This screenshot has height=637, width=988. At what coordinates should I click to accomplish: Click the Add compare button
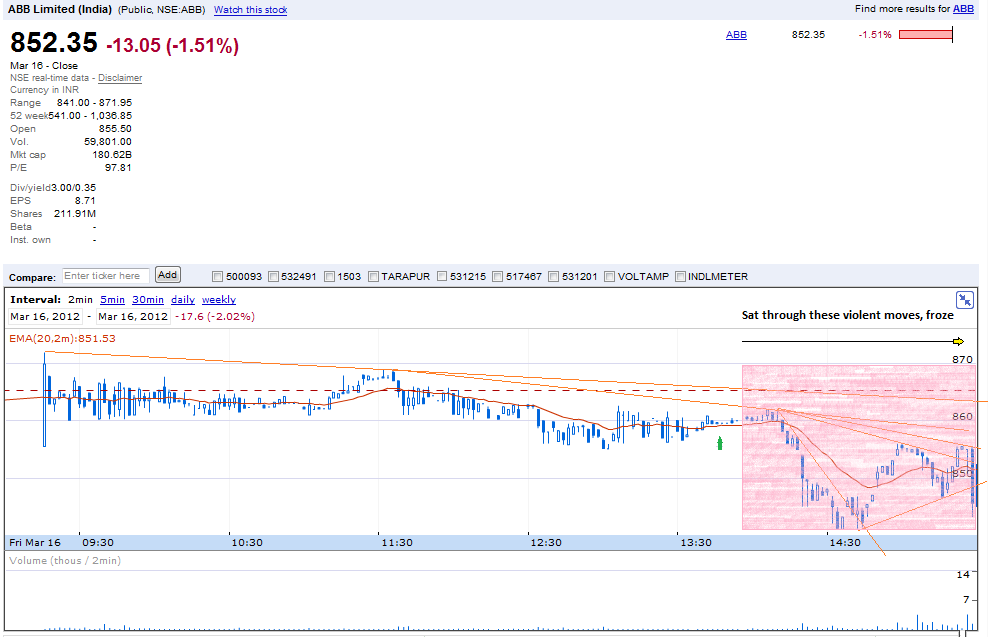168,275
